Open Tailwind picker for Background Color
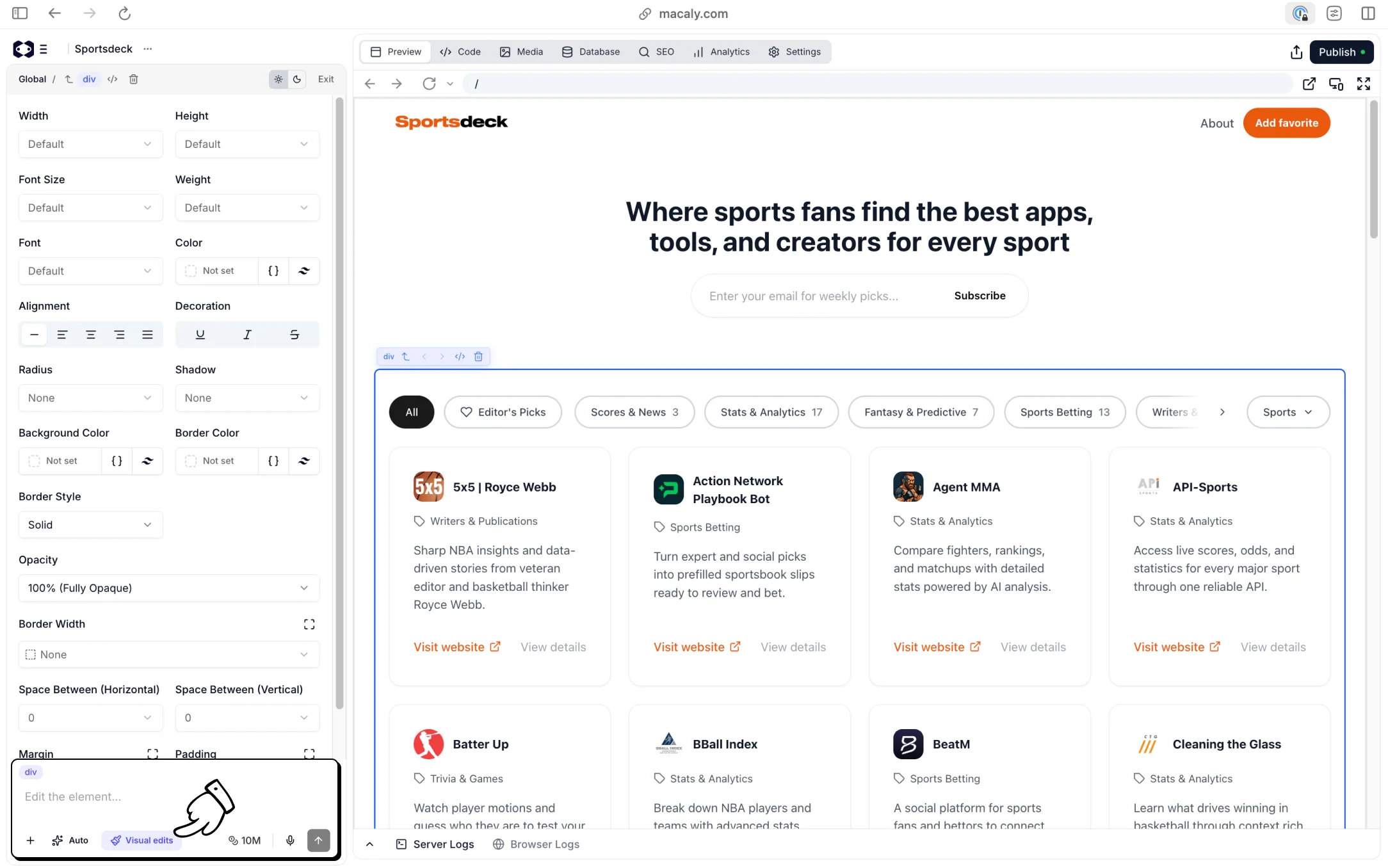1388x868 pixels. (147, 461)
